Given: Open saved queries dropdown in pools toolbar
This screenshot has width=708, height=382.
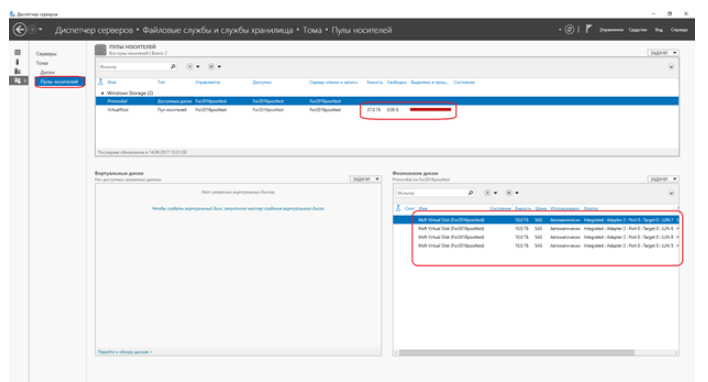Looking at the screenshot, I should click(214, 67).
